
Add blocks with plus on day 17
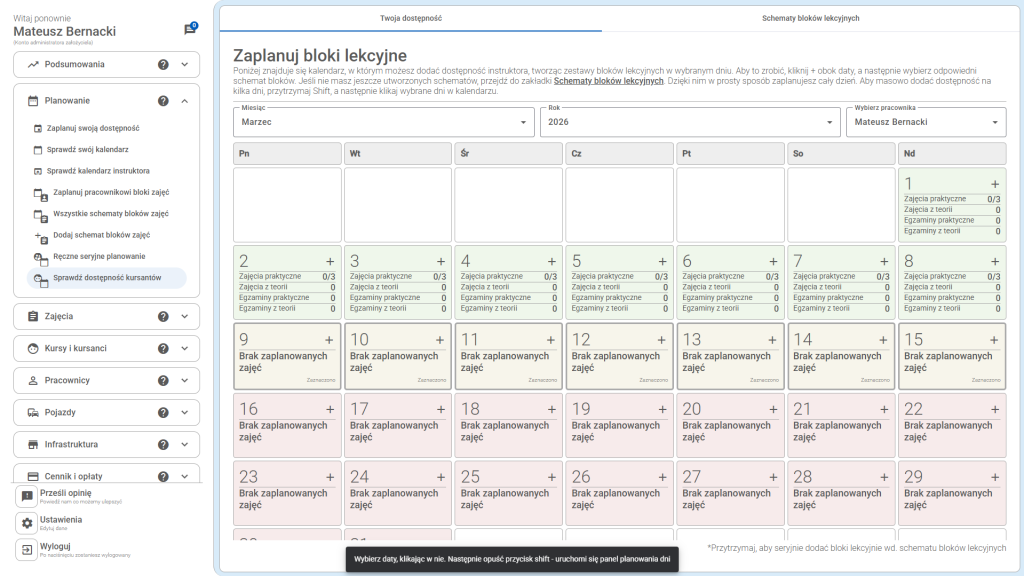(x=440, y=410)
